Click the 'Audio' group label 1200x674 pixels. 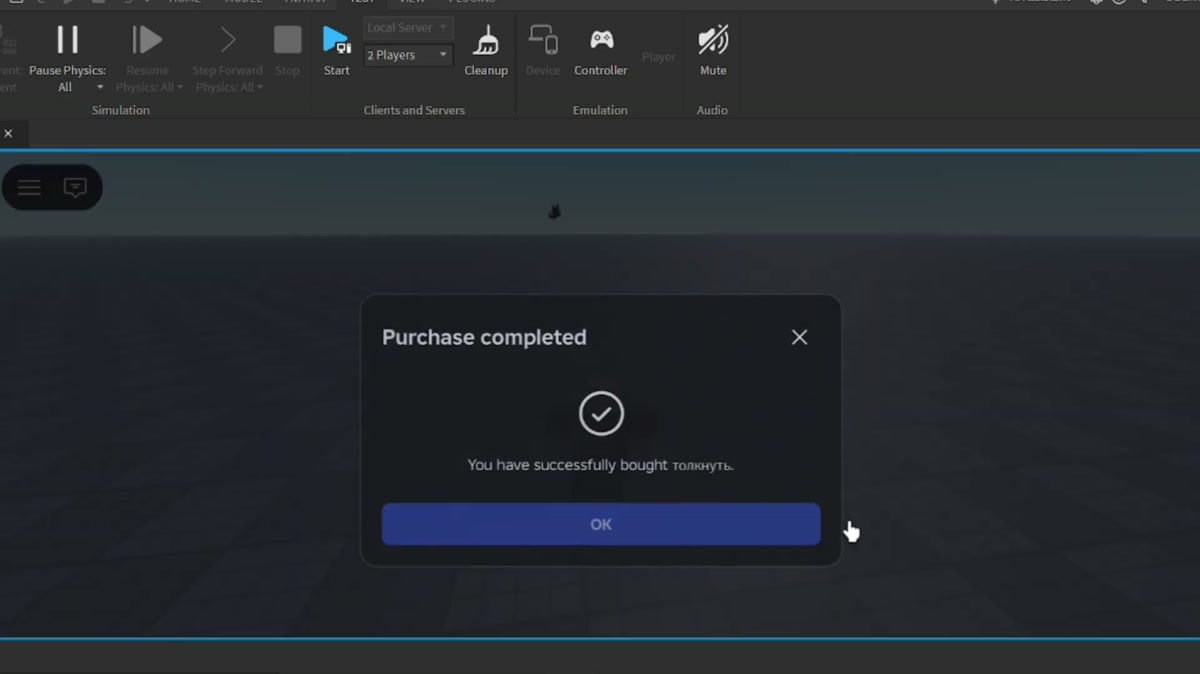coord(712,110)
